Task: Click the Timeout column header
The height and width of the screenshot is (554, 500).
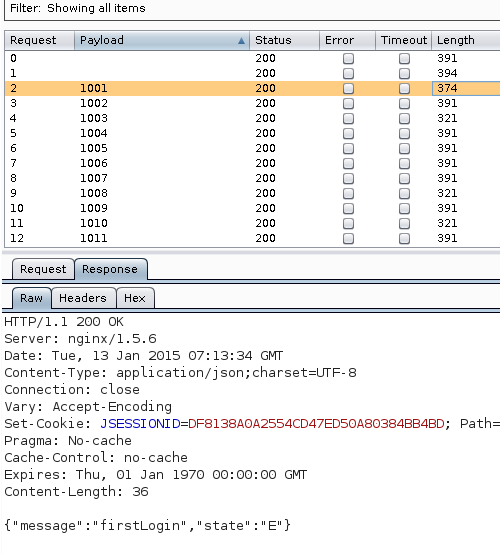Action: tap(403, 40)
